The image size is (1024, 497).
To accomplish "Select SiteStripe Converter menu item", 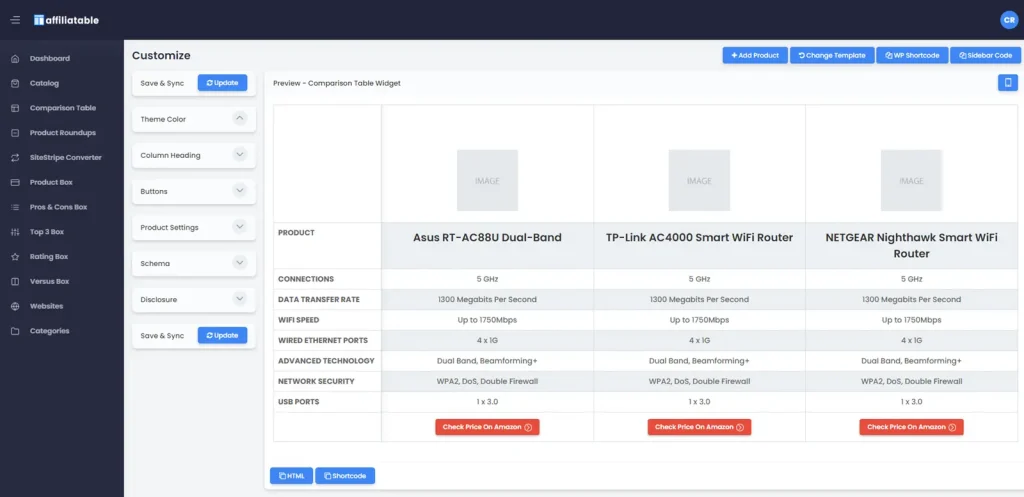I will (x=65, y=158).
